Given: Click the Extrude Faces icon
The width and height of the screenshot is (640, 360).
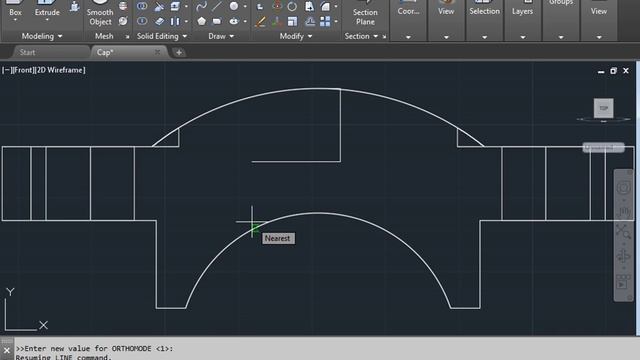Looking at the screenshot, I should point(176,6).
